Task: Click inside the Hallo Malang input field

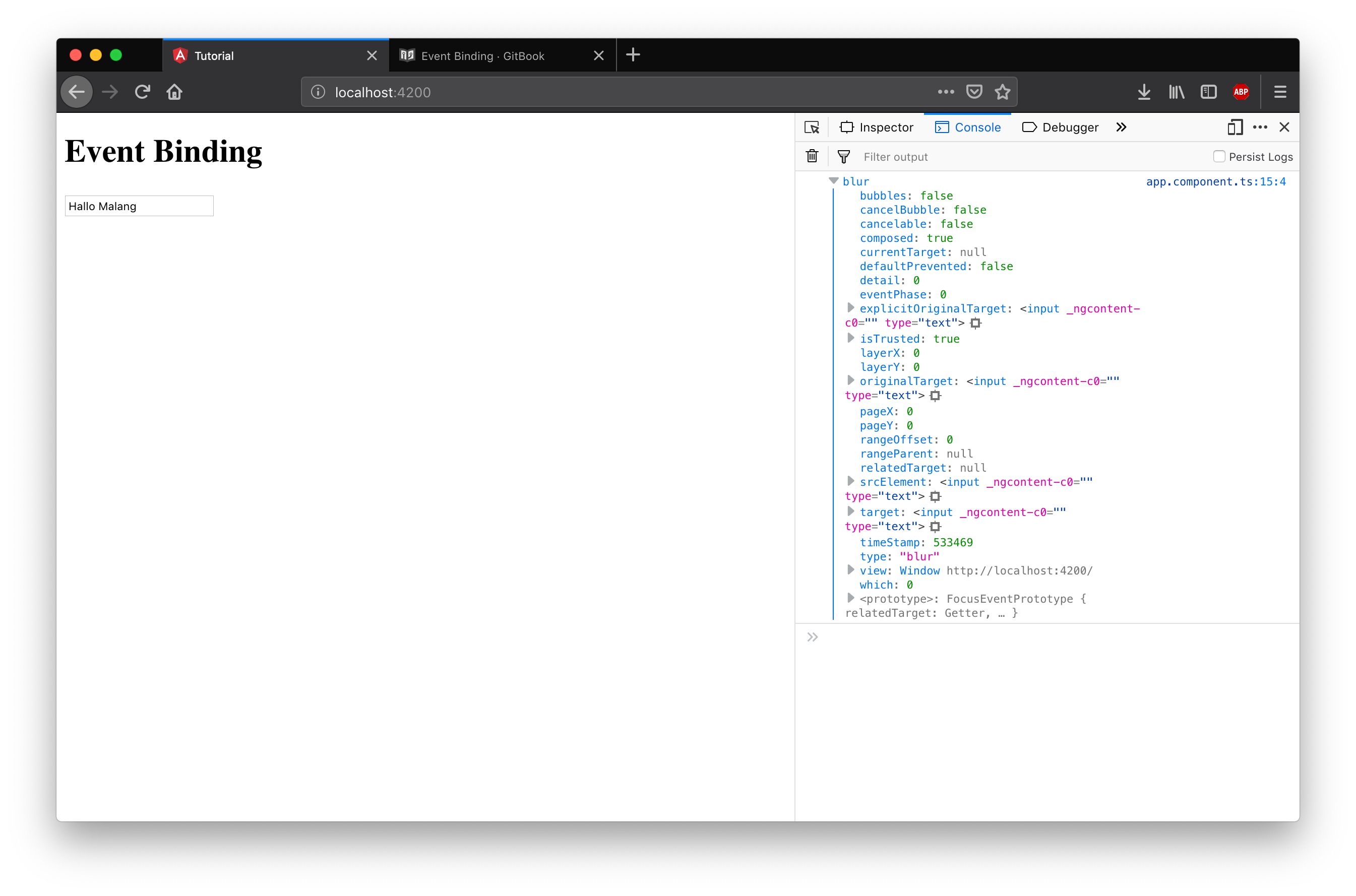Action: [140, 206]
